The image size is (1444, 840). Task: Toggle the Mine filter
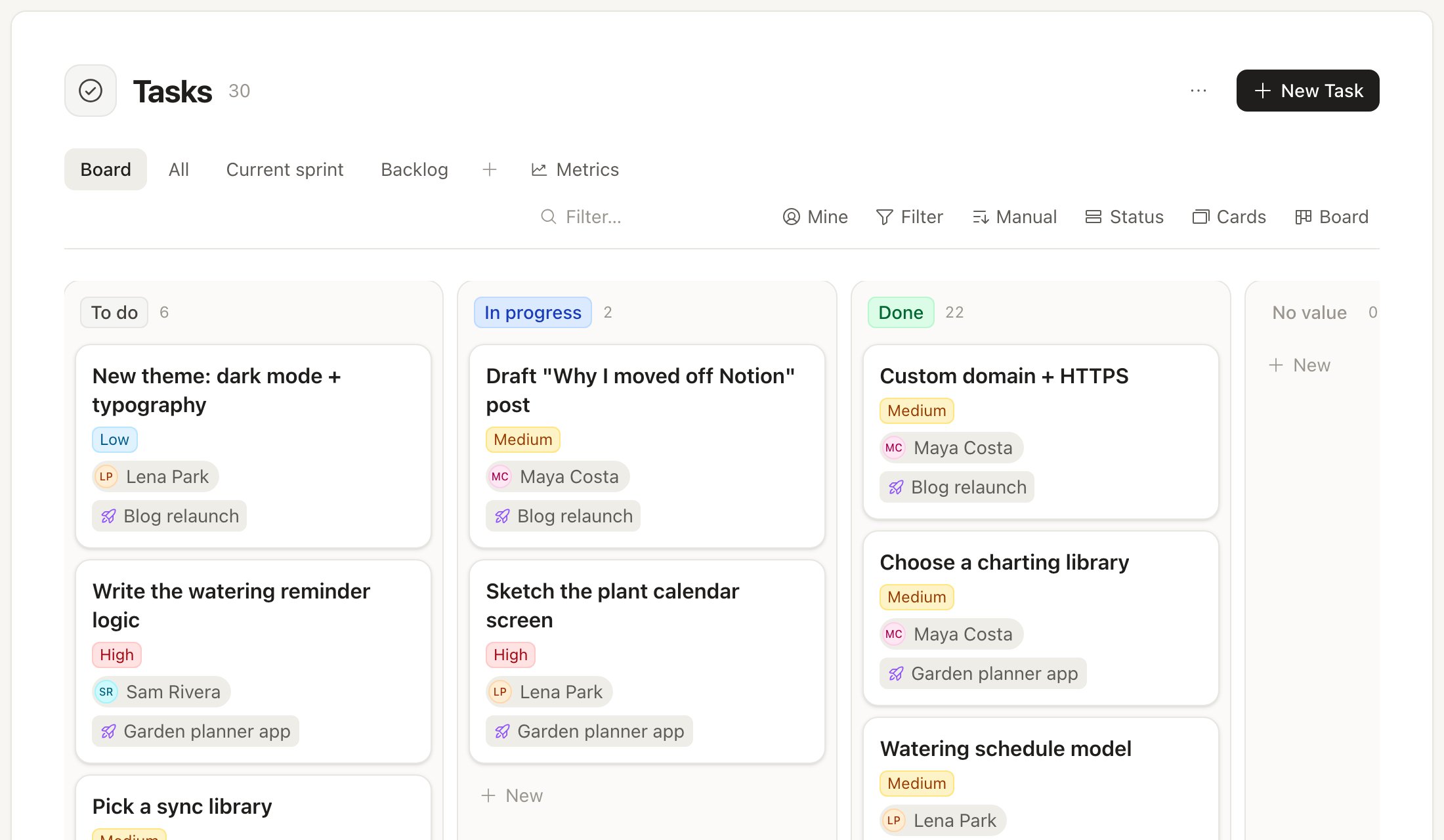pyautogui.click(x=815, y=217)
